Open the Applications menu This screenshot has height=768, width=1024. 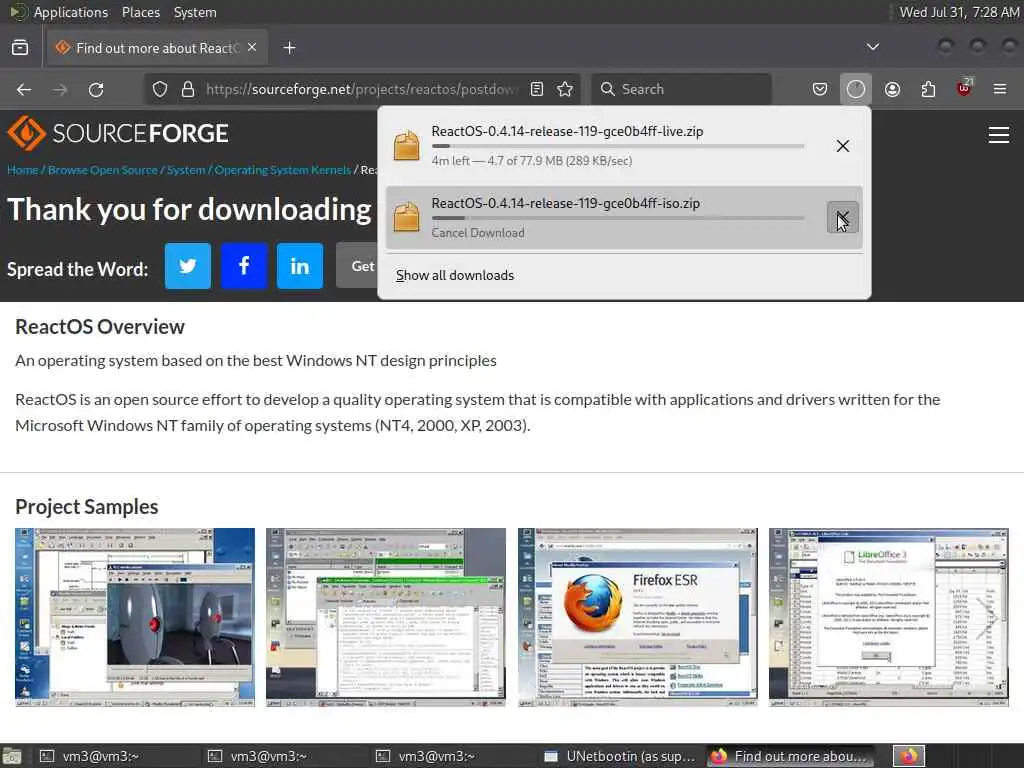tap(71, 12)
